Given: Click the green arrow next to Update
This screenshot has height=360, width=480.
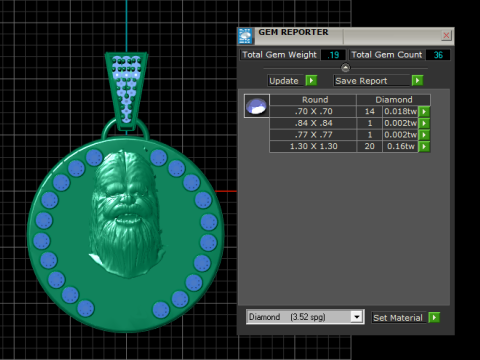Looking at the screenshot, I should point(311,81).
